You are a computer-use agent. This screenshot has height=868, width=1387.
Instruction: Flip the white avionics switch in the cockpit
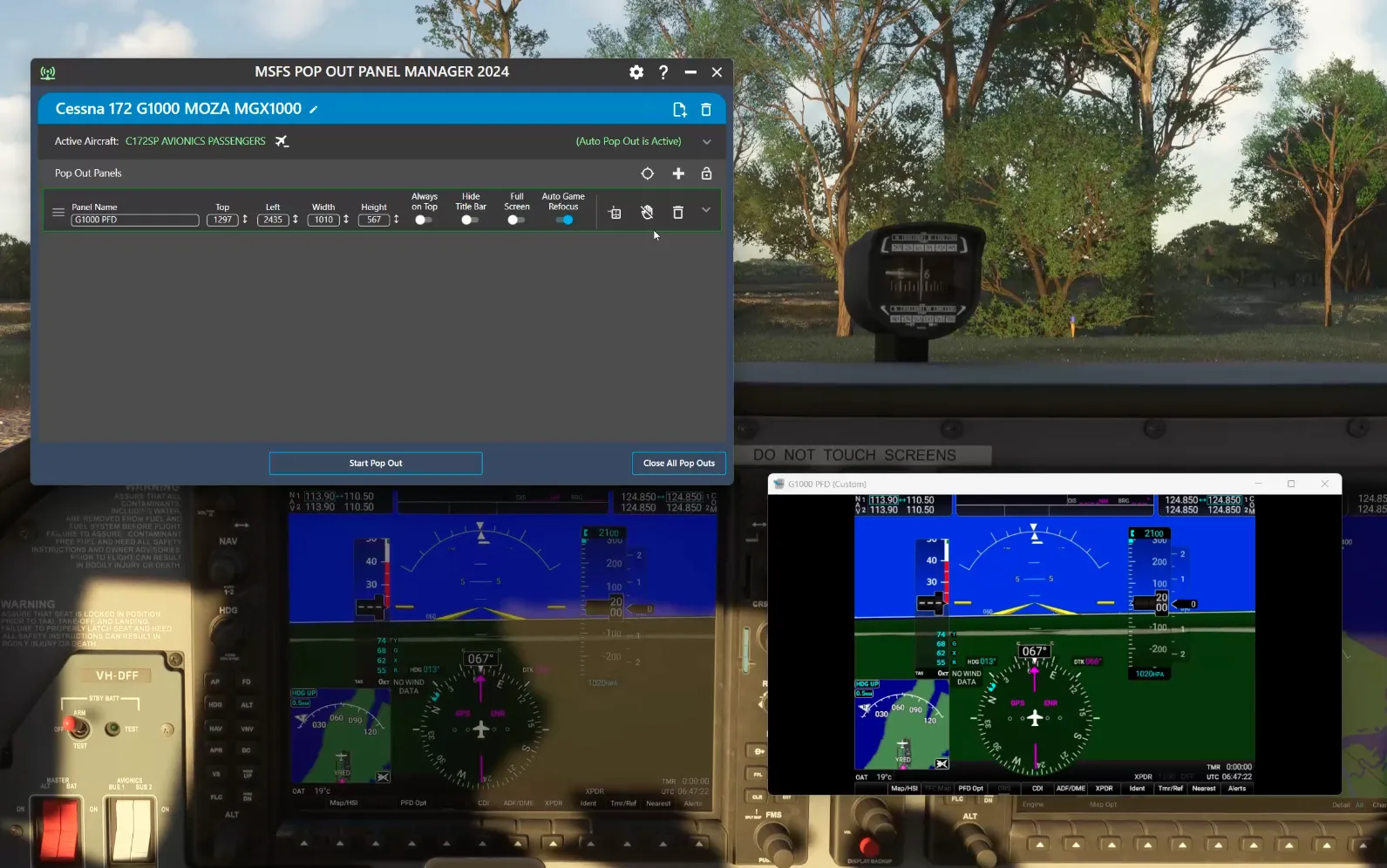point(131,829)
